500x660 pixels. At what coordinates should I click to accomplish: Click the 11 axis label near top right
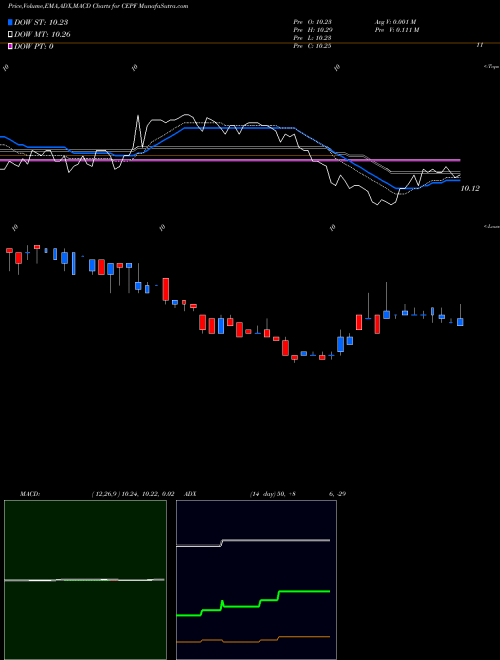point(479,45)
